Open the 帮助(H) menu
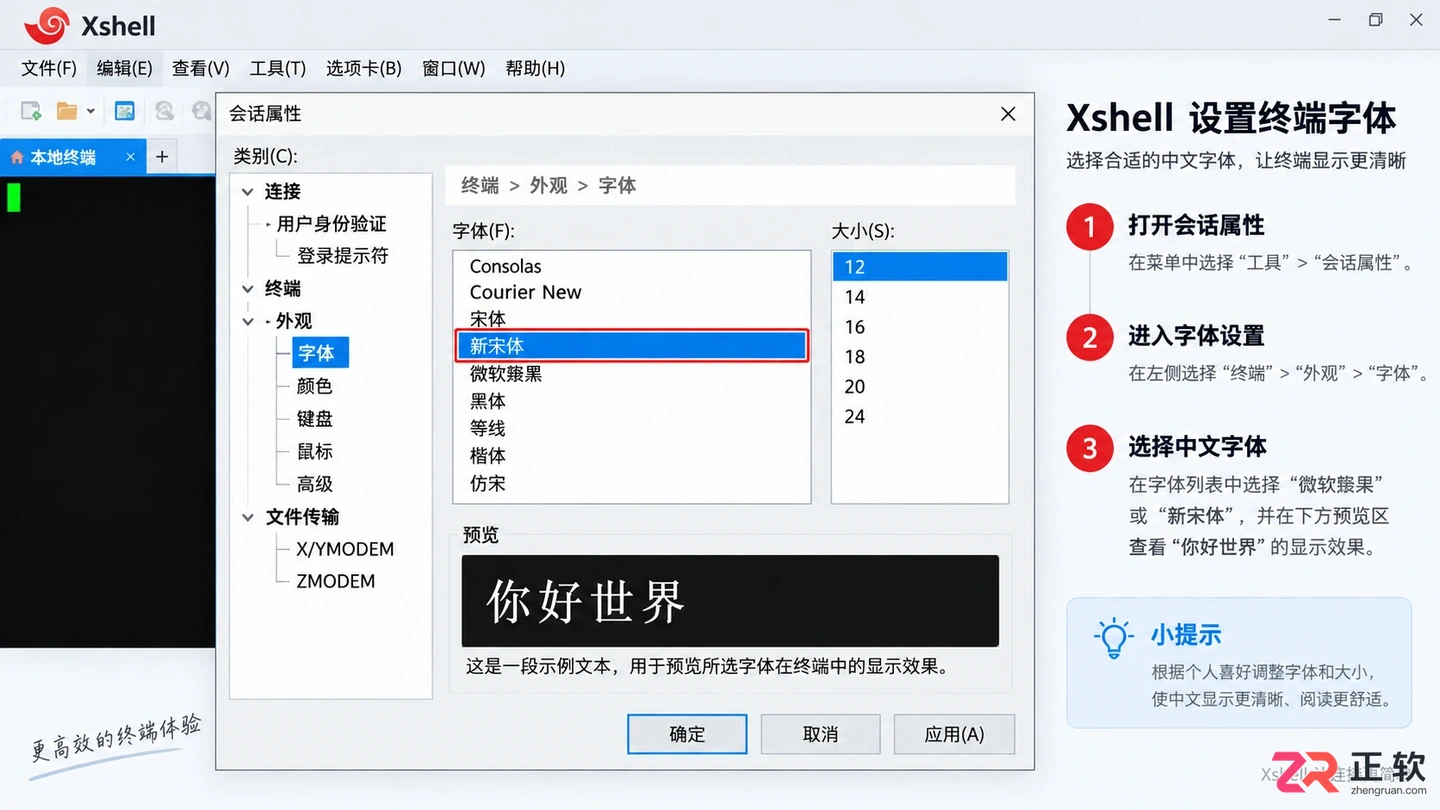This screenshot has height=810, width=1440. [x=535, y=68]
